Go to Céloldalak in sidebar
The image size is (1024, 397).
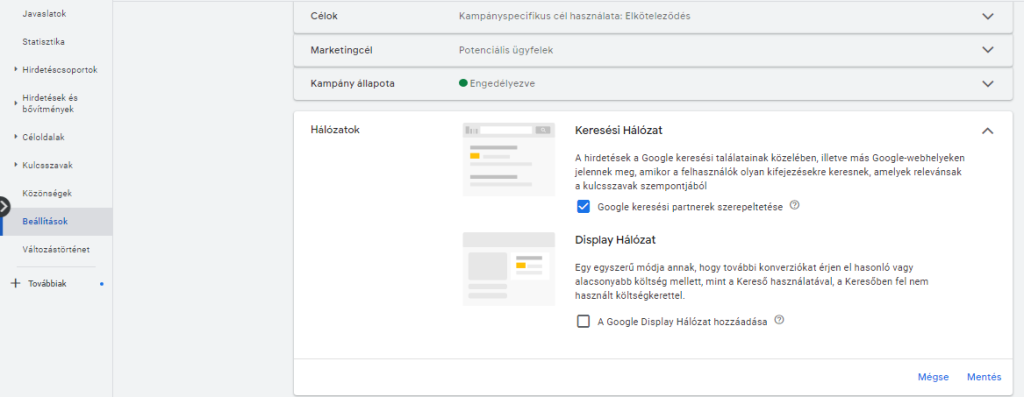[43, 137]
